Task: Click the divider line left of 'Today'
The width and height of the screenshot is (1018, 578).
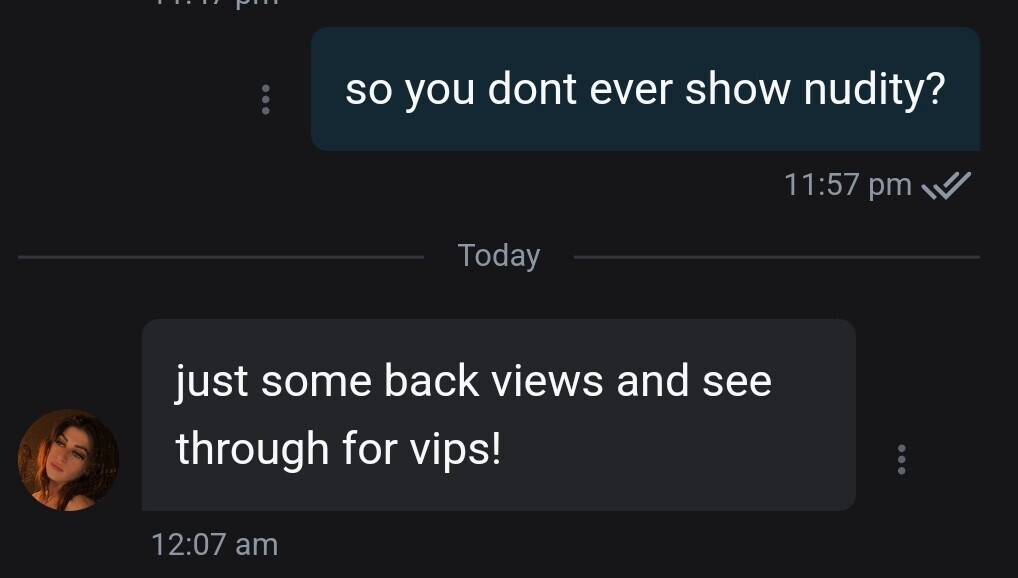Action: [221, 257]
